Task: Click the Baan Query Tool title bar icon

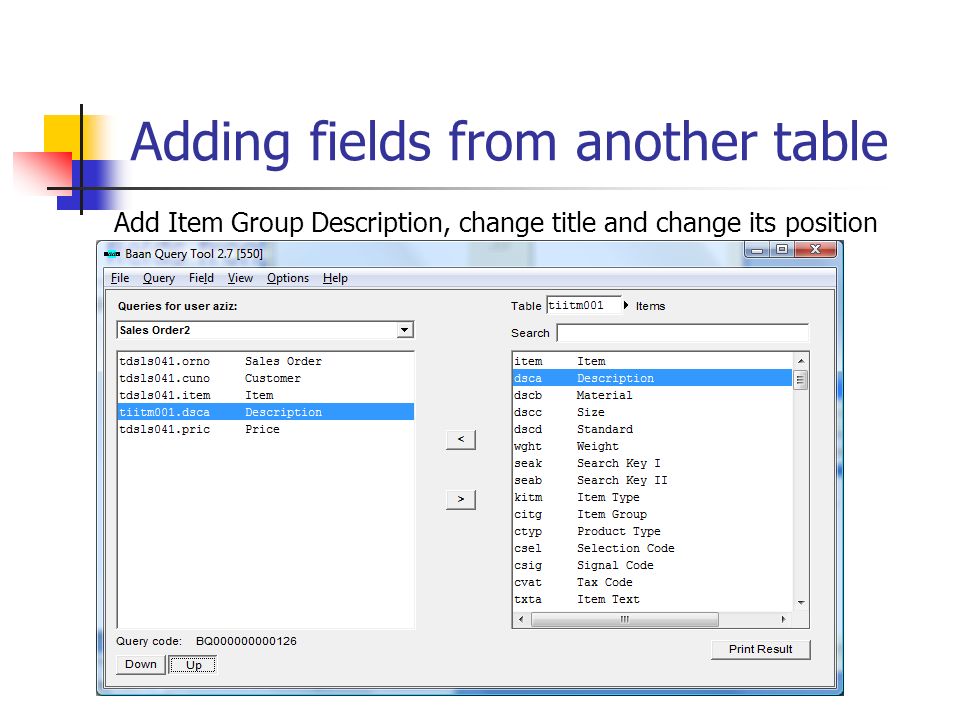Action: (x=112, y=255)
